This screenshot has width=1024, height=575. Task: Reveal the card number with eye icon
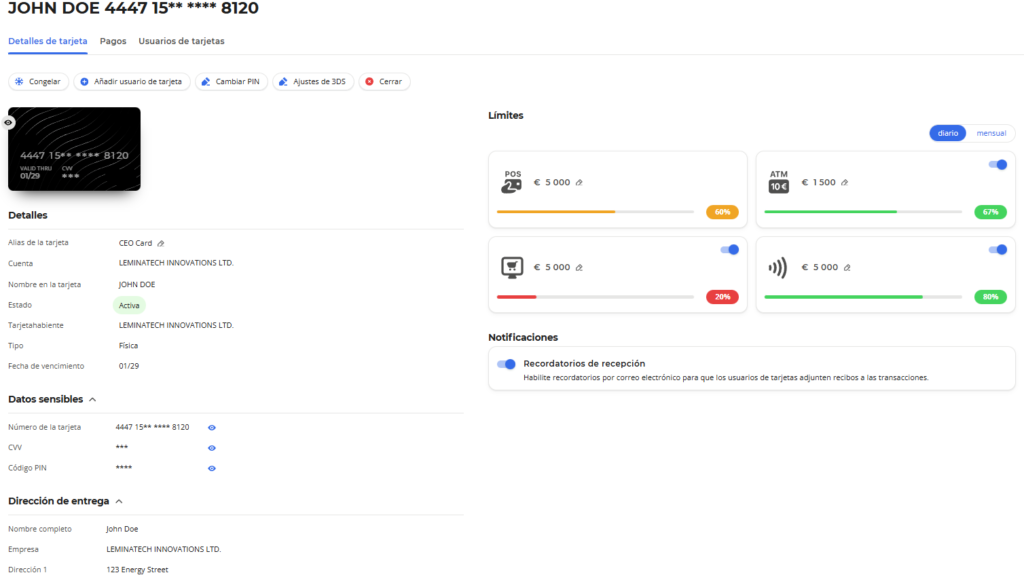(x=211, y=427)
